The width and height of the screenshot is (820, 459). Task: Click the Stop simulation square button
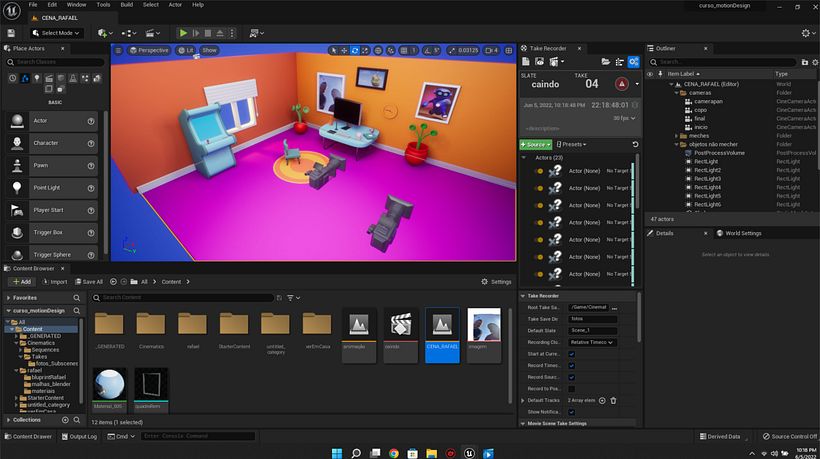point(208,33)
